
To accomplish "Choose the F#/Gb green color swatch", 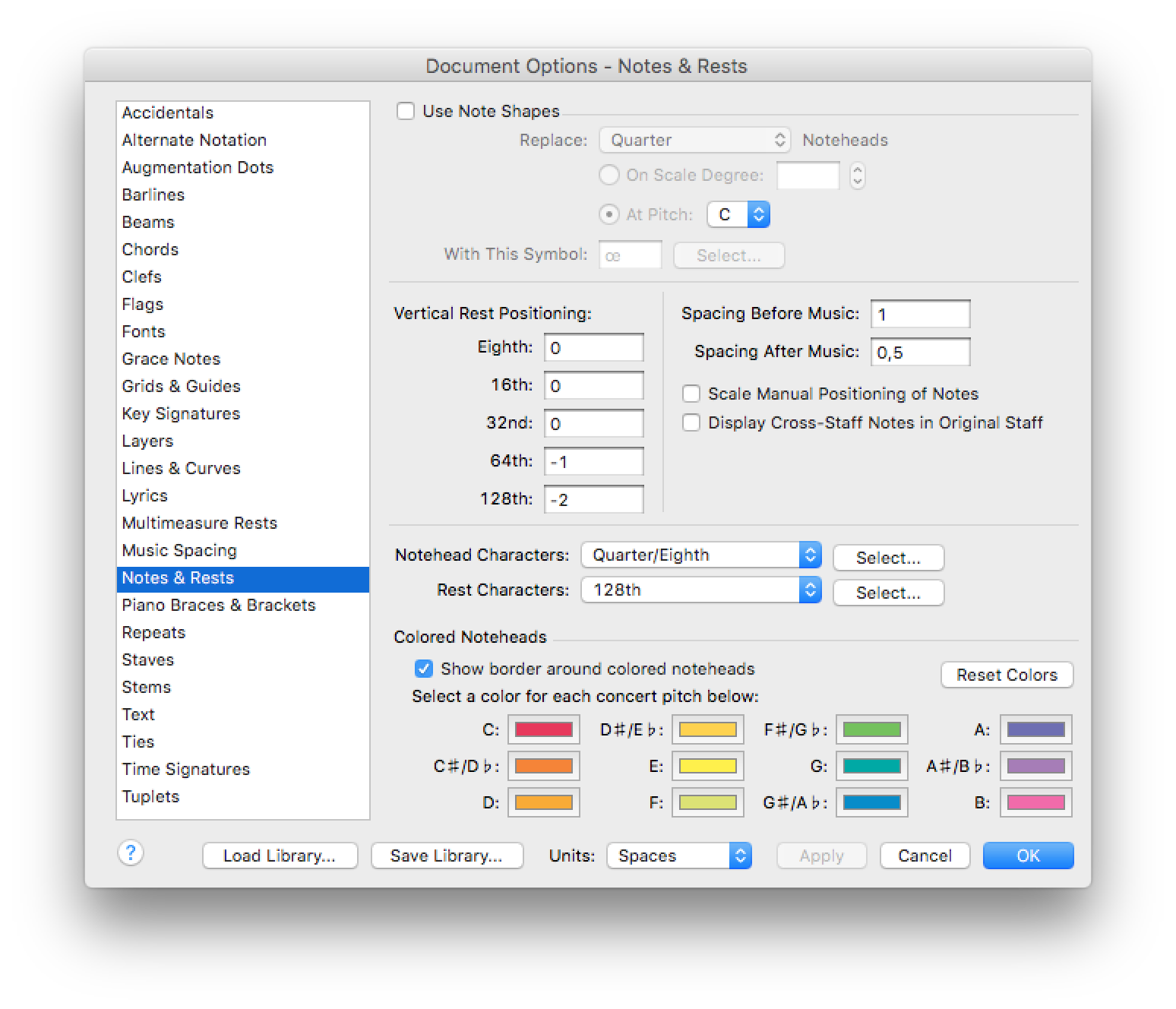I will pos(872,729).
